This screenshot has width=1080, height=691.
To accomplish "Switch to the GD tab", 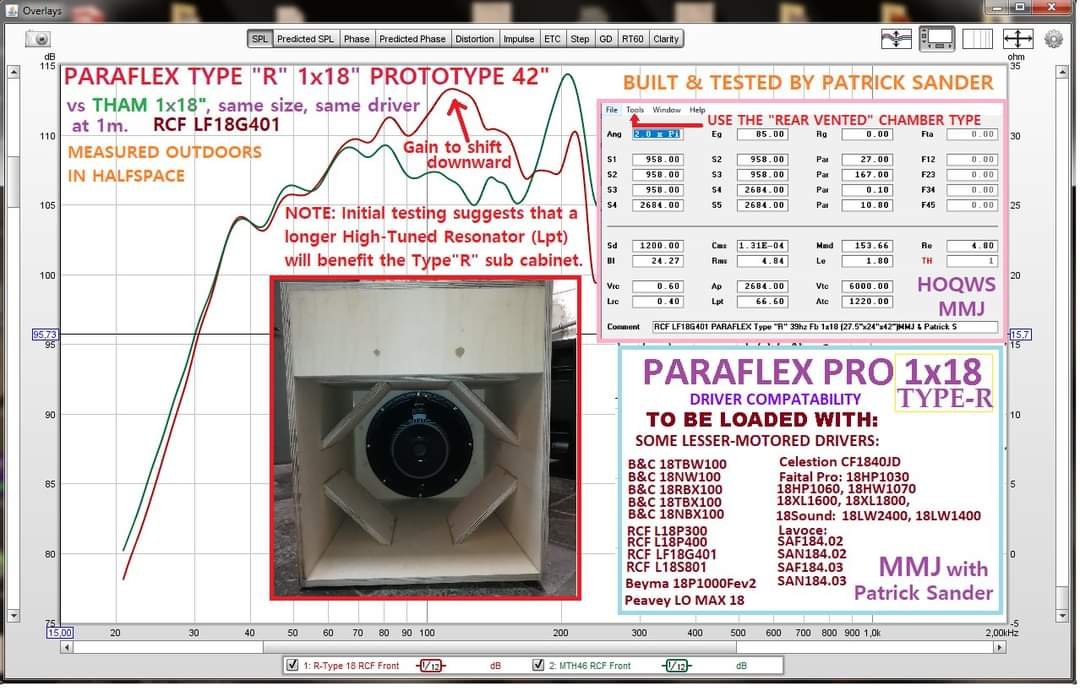I will (x=606, y=39).
